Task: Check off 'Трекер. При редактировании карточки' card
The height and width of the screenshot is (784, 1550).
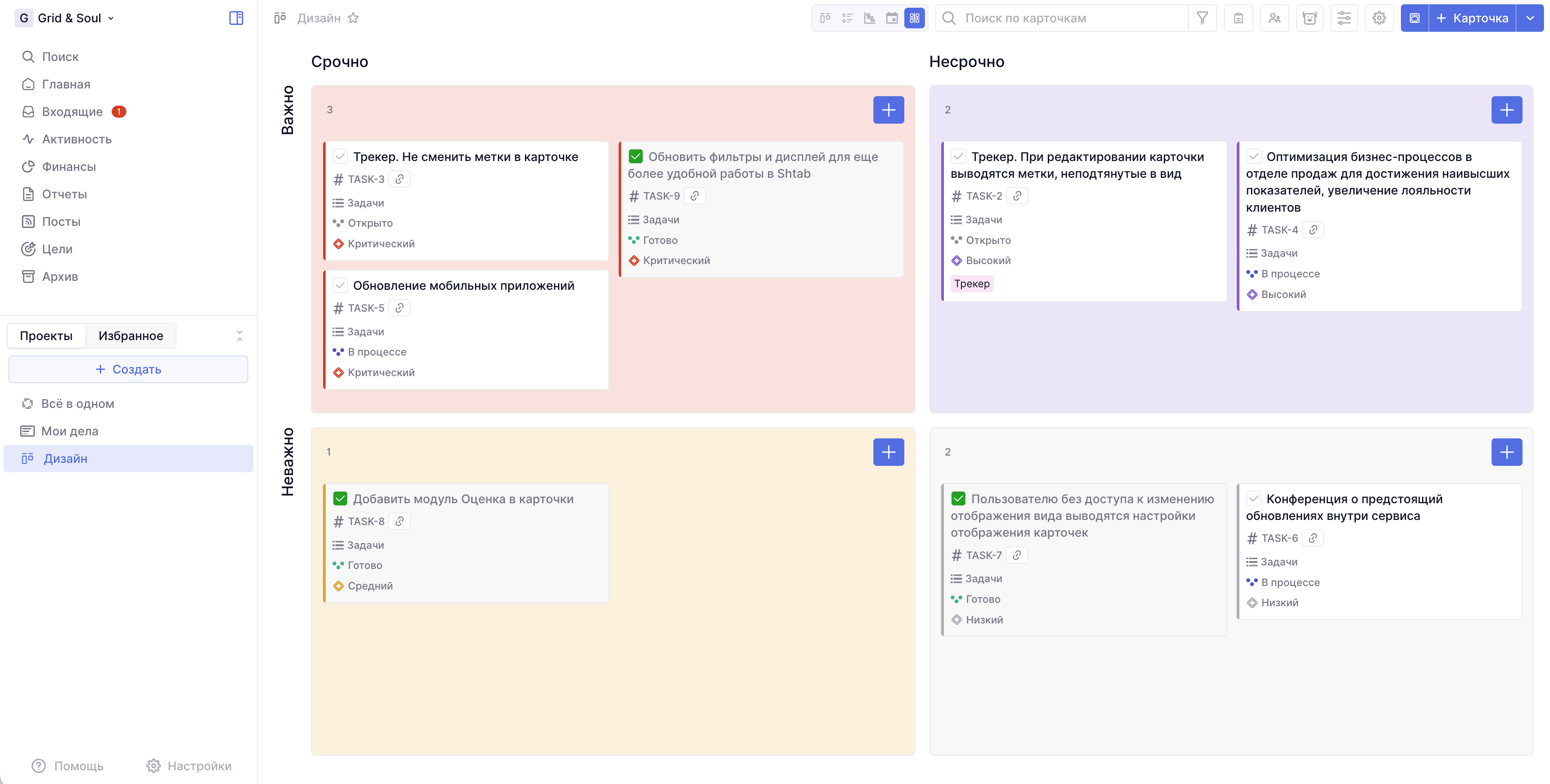Action: (958, 157)
